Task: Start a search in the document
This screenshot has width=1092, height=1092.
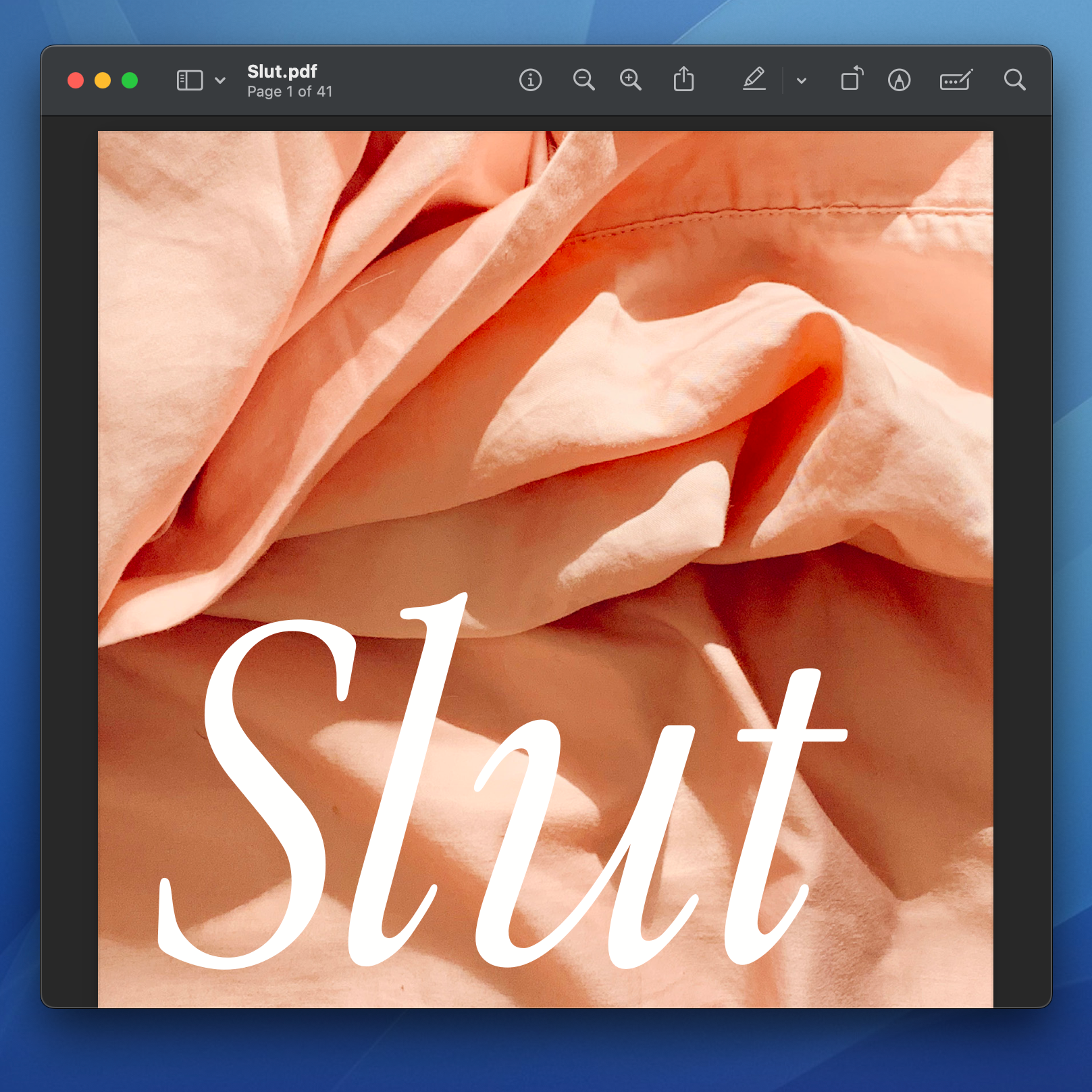Action: (1015, 80)
